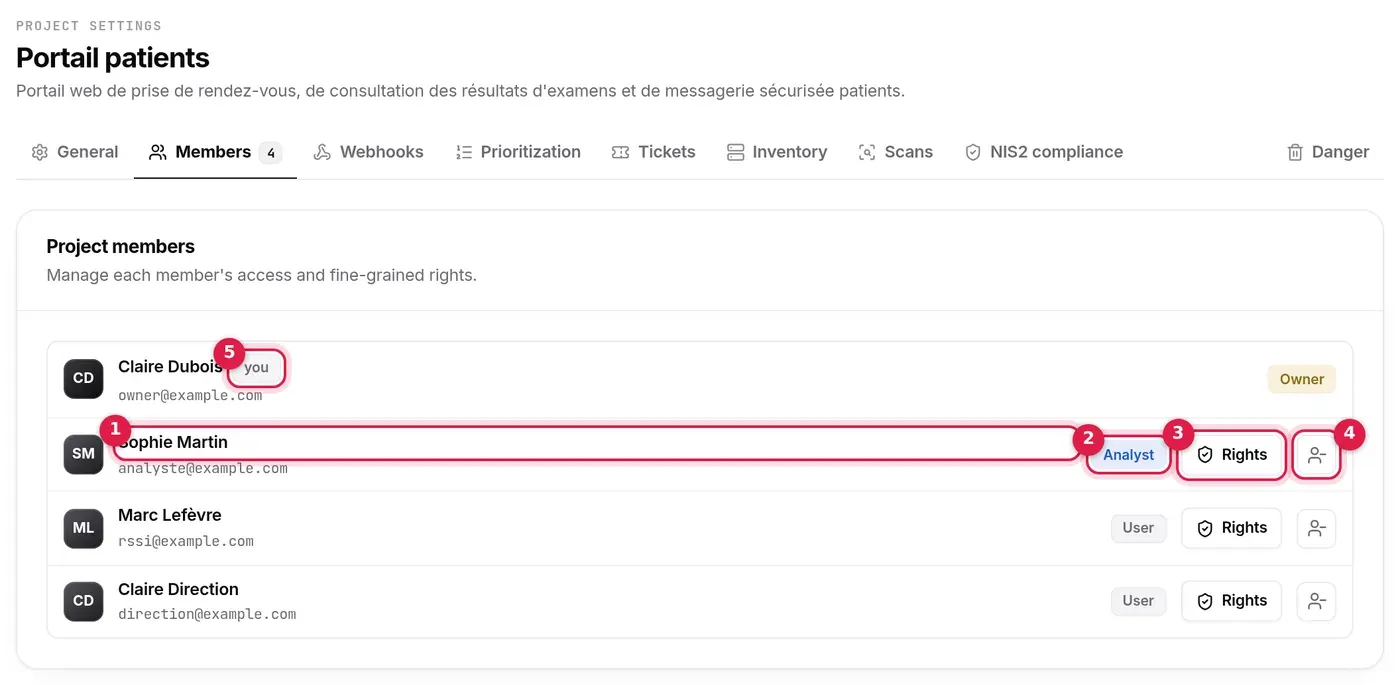This screenshot has width=1400, height=685.
Task: Click the server icon beside Inventory
Action: (x=736, y=152)
